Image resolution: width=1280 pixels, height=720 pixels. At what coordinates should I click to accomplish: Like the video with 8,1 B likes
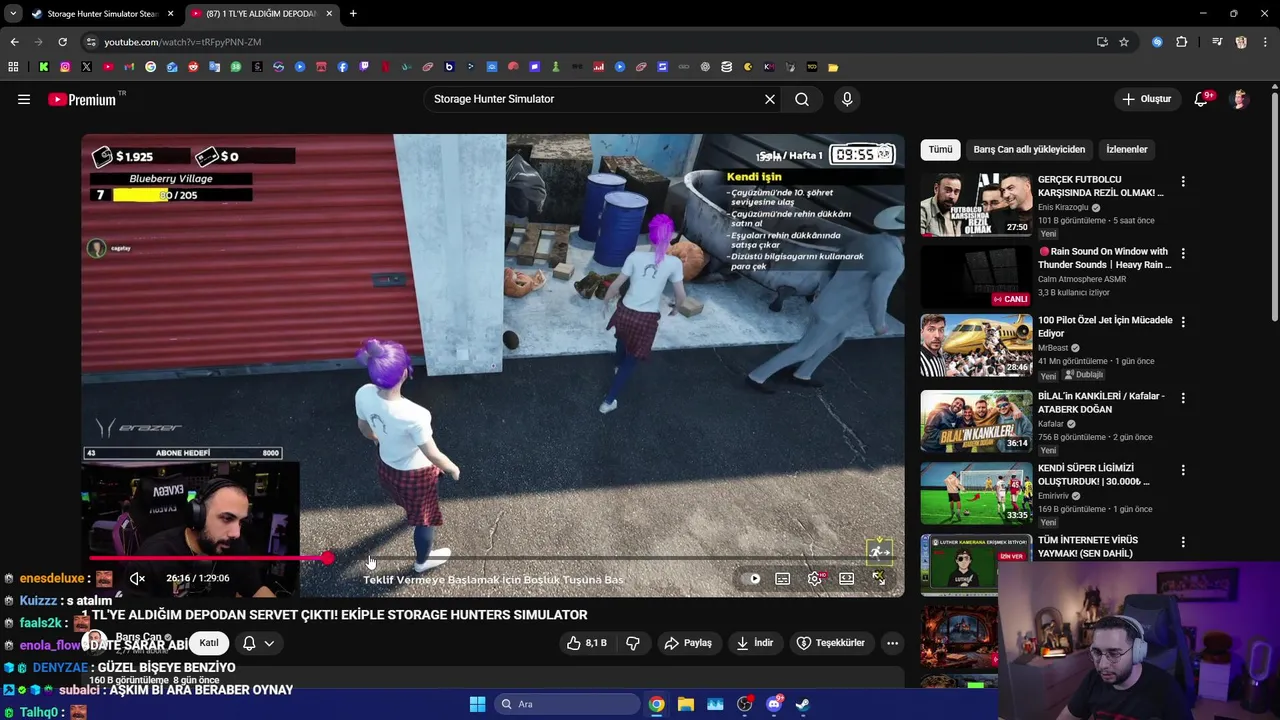[587, 643]
